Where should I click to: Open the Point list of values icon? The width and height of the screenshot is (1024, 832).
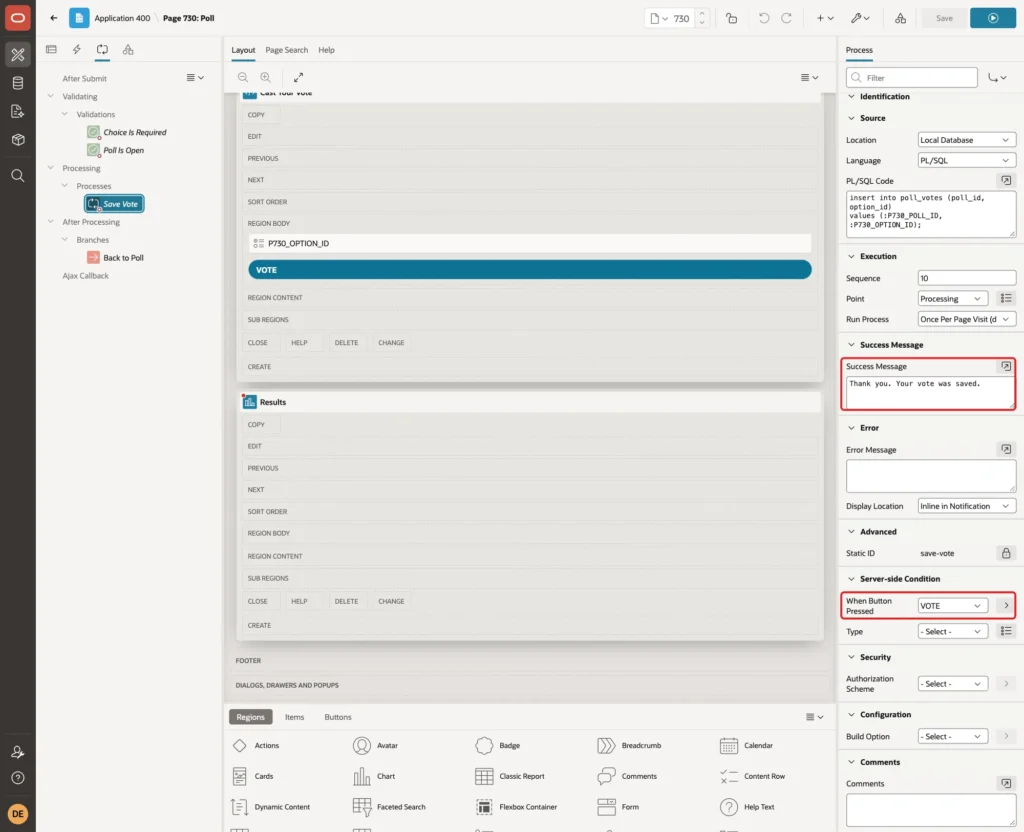(1006, 298)
